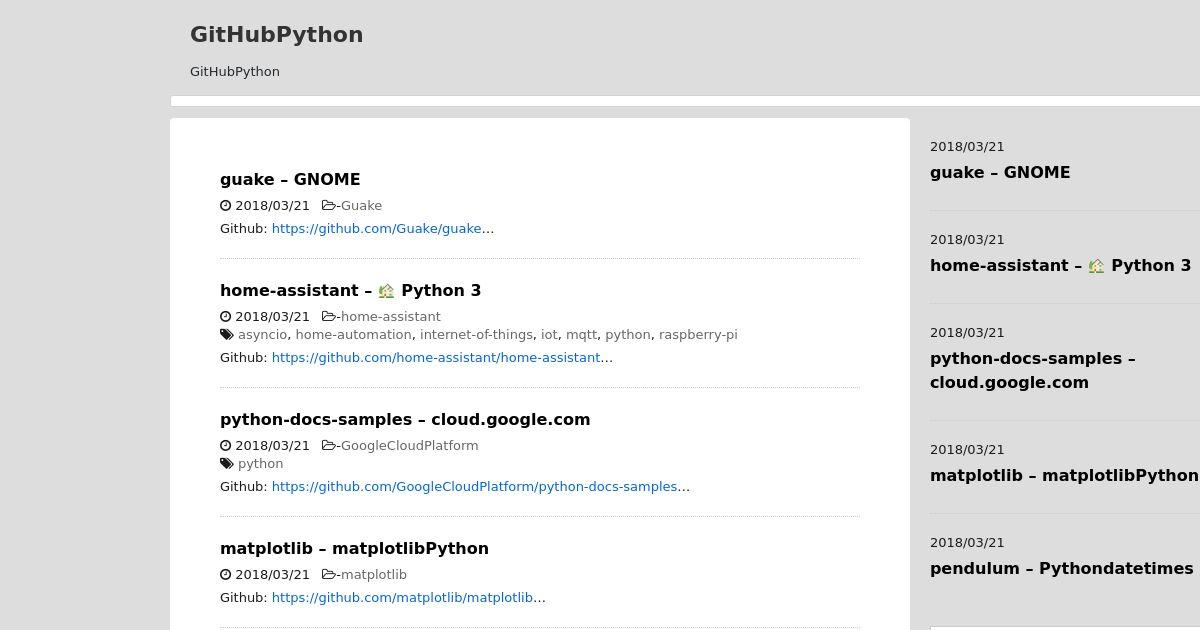Image resolution: width=1200 pixels, height=630 pixels.
Task: Click folder icon before matplotlib category
Action: coord(329,575)
